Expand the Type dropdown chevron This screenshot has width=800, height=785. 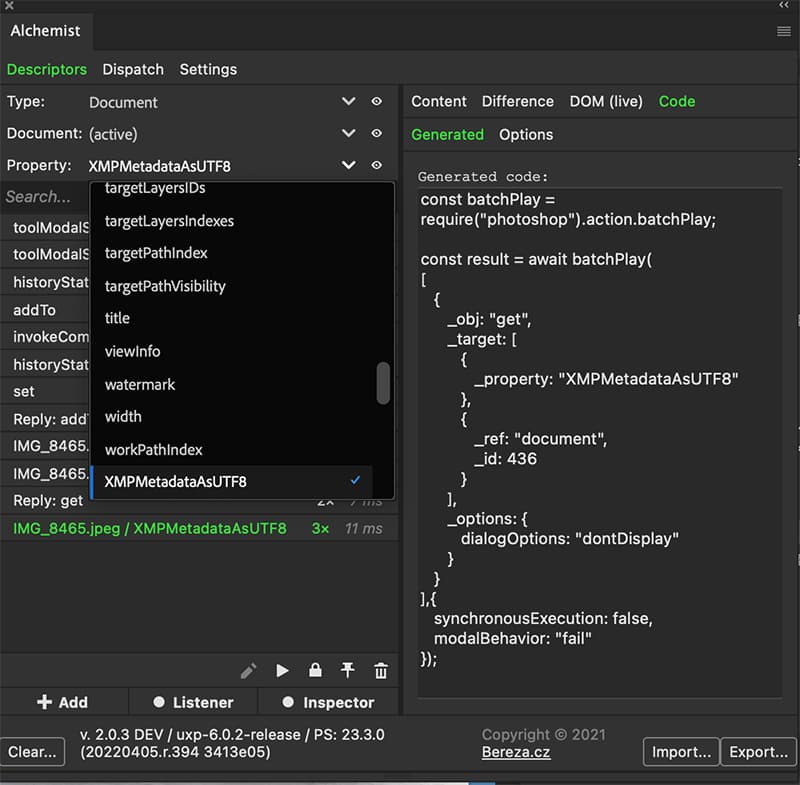(x=348, y=102)
